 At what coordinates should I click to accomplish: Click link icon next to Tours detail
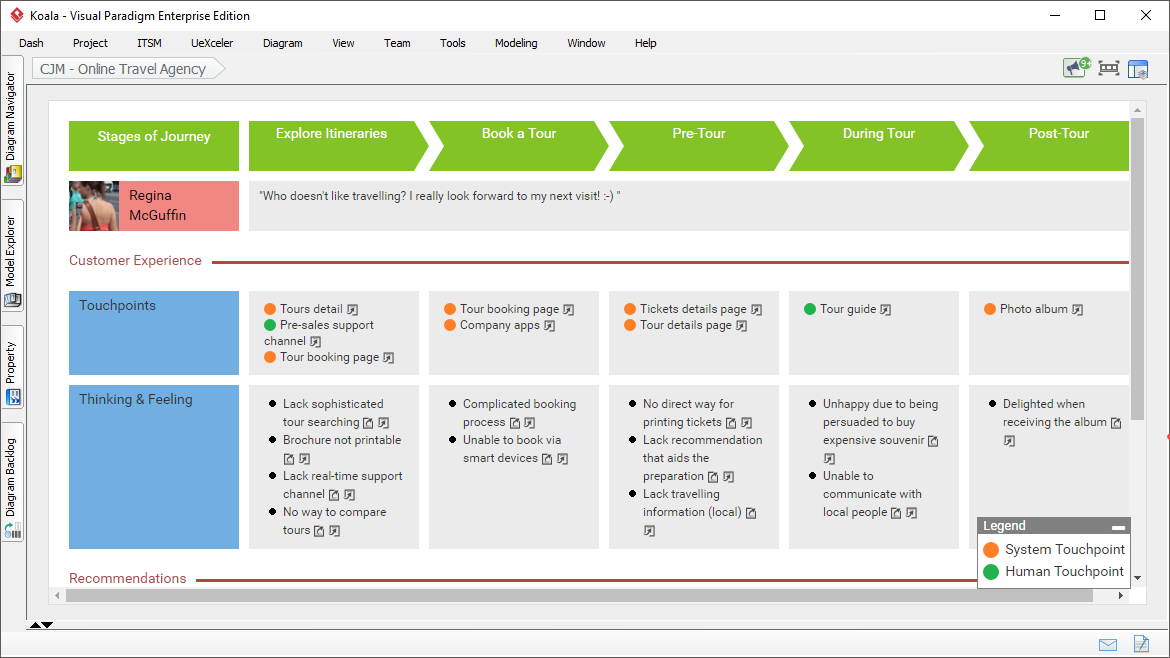(x=352, y=310)
